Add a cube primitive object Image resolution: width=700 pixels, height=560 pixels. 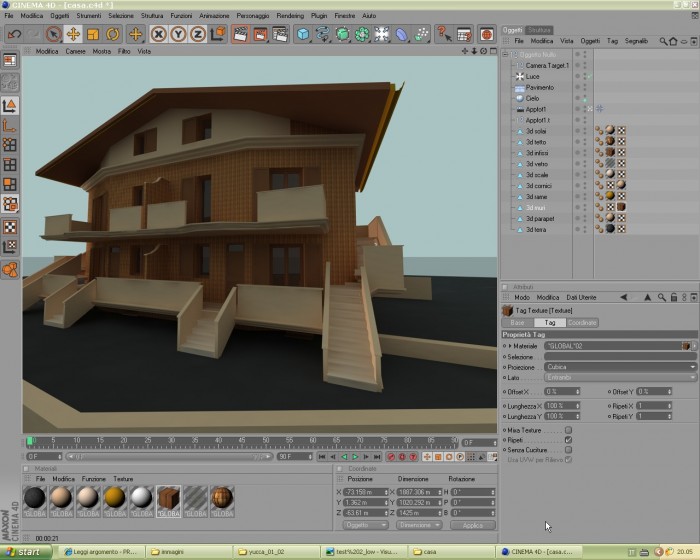(303, 34)
